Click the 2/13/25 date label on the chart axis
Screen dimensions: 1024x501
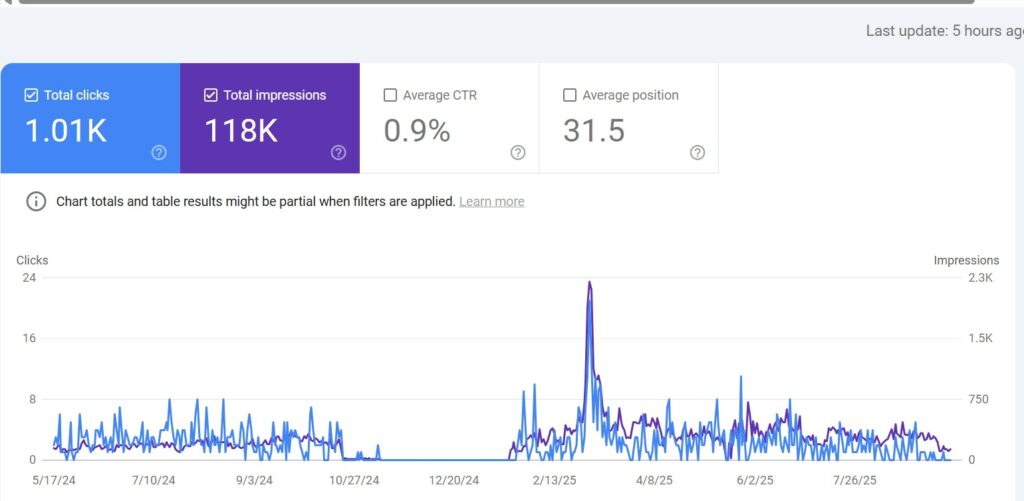click(x=554, y=481)
